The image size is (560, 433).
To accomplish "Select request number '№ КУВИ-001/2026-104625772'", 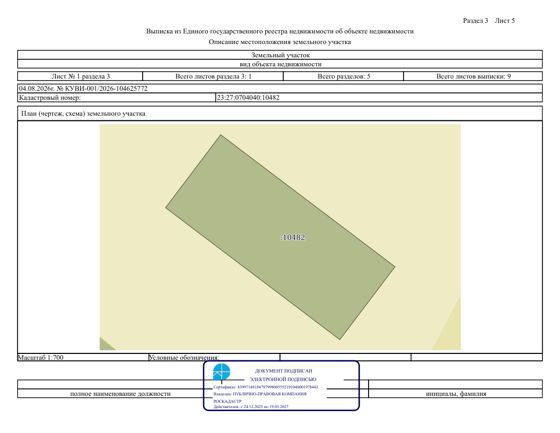I will click(x=102, y=89).
